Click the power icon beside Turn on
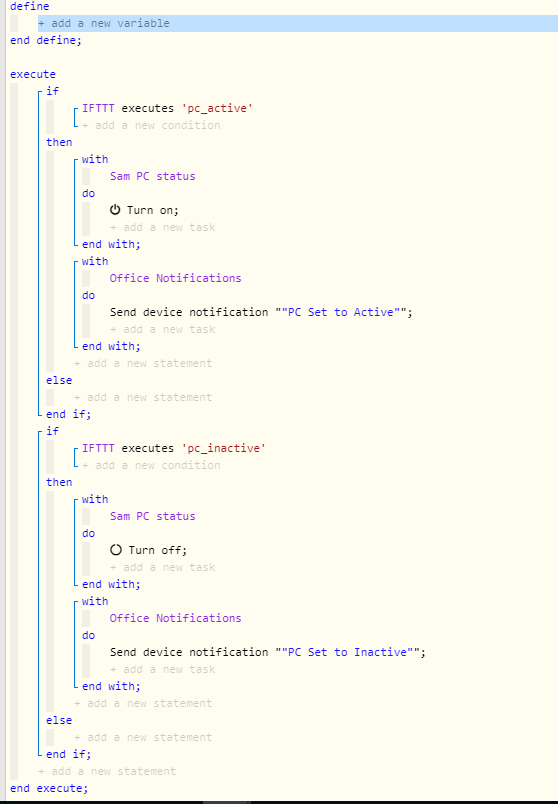The height and width of the screenshot is (804, 558). coord(115,210)
